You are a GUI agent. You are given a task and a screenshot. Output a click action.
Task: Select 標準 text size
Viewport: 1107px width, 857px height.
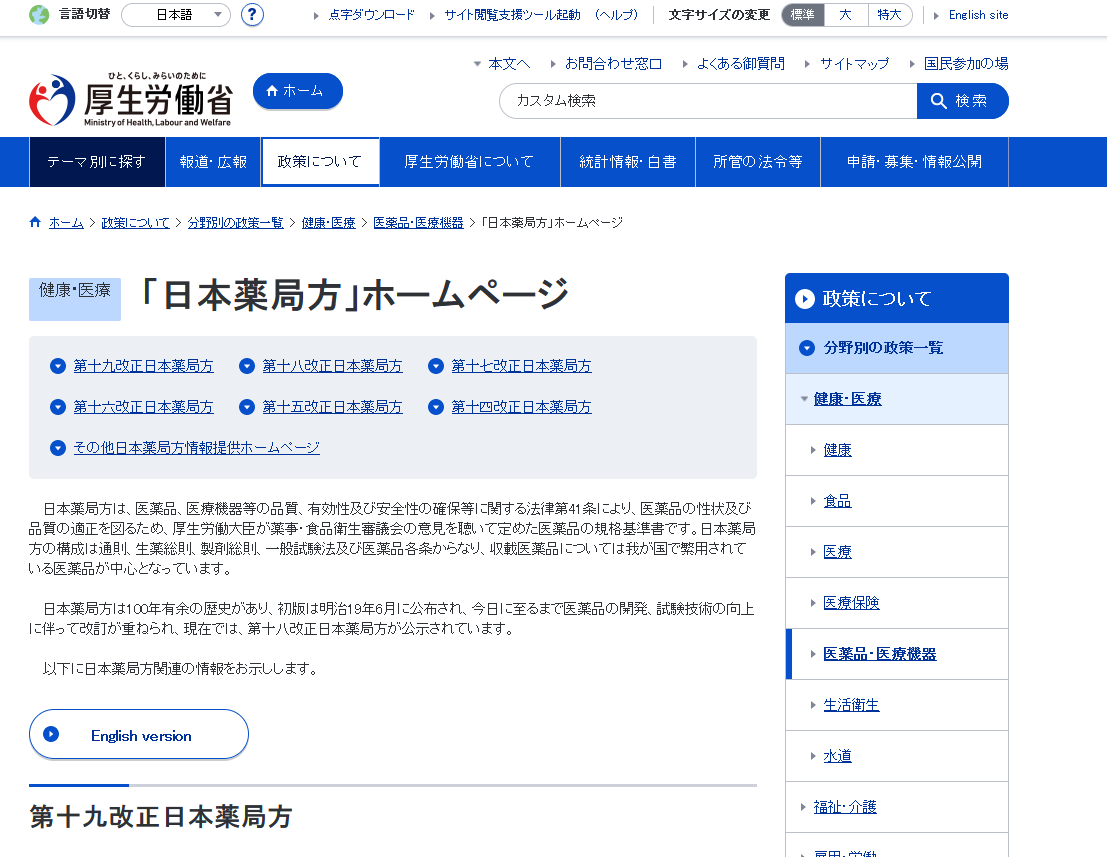click(x=803, y=15)
